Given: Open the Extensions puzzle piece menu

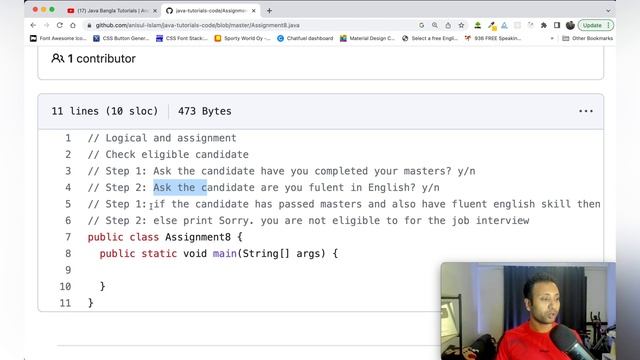Looking at the screenshot, I should [x=544, y=25].
